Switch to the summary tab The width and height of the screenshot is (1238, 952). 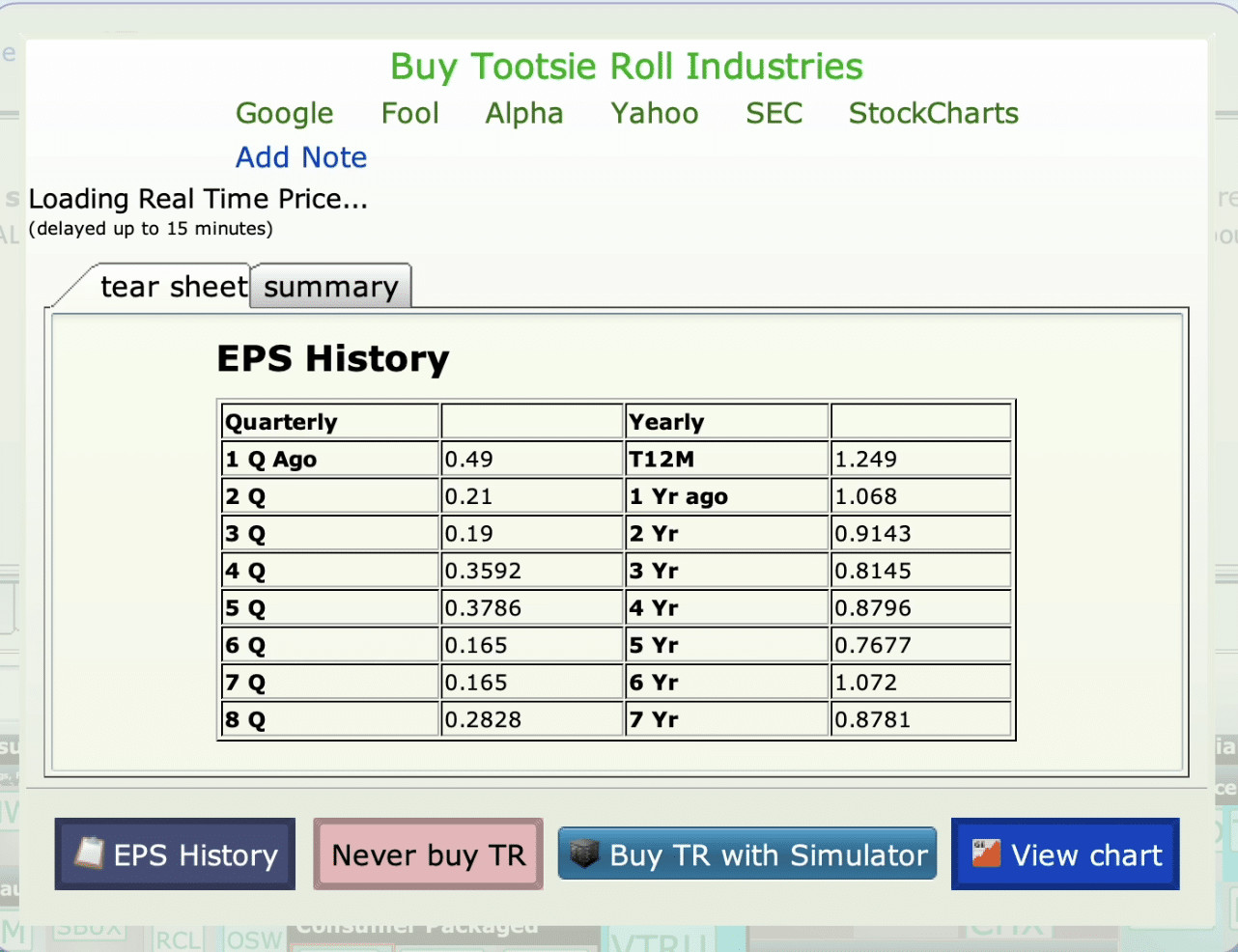tap(331, 287)
